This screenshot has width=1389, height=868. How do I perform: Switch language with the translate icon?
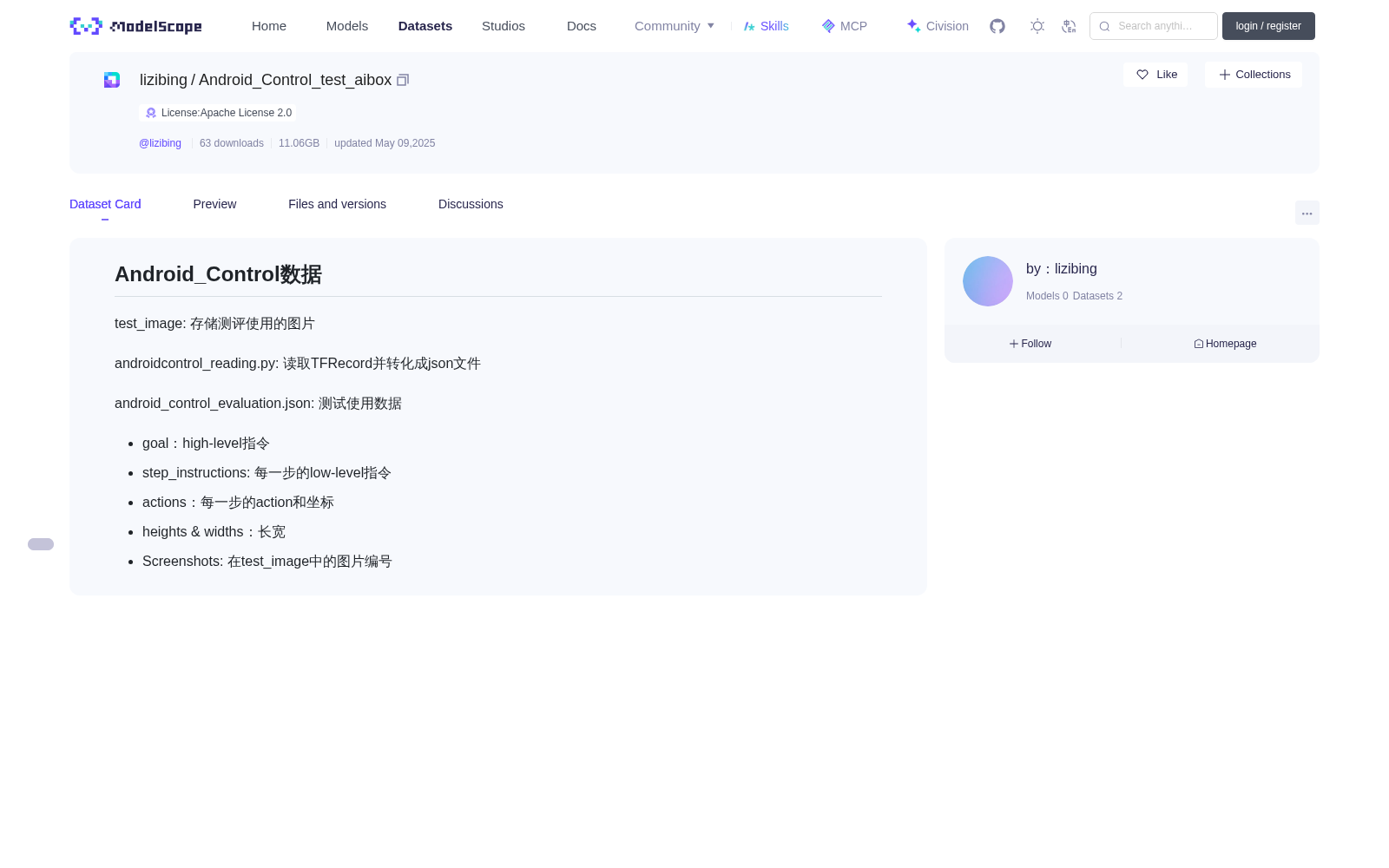point(1069,26)
